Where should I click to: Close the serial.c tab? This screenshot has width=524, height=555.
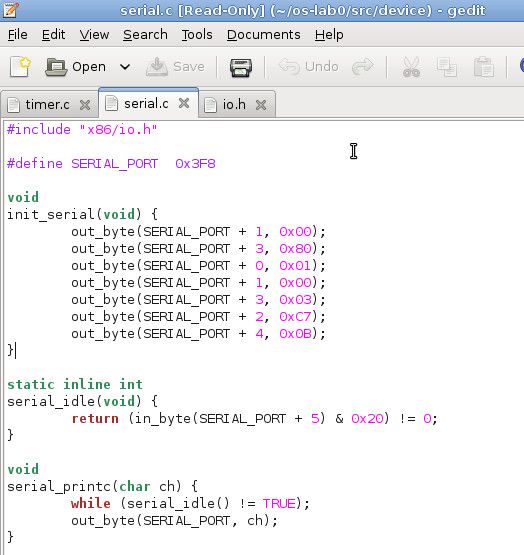(184, 103)
